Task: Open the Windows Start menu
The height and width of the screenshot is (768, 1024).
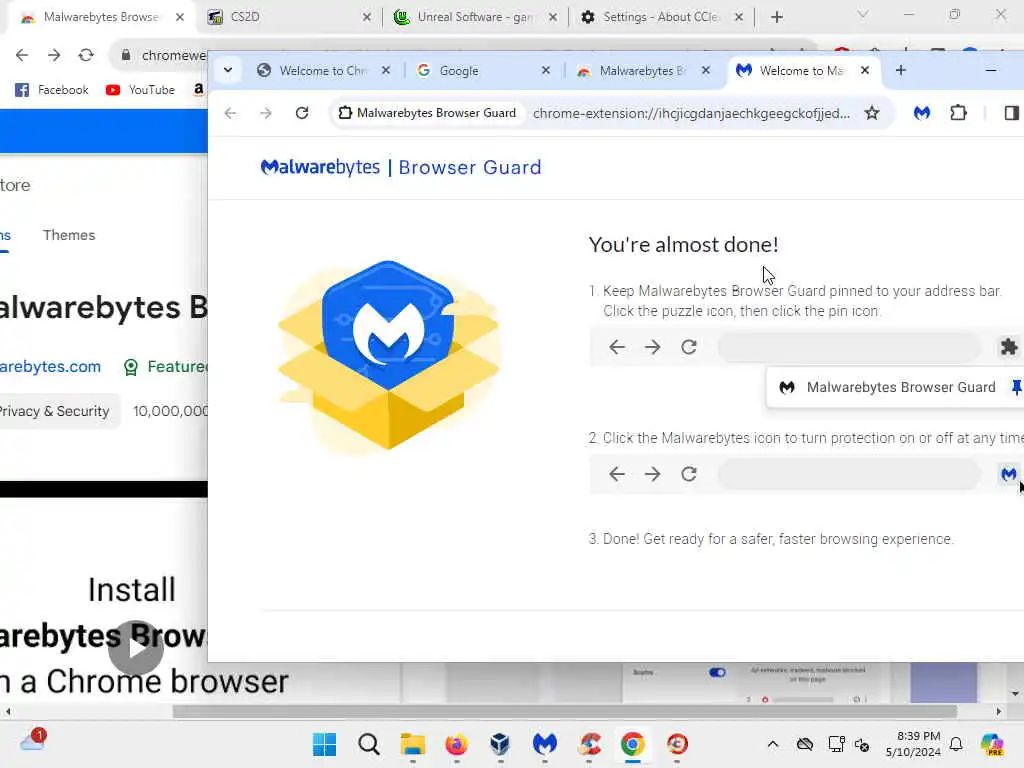Action: point(325,744)
